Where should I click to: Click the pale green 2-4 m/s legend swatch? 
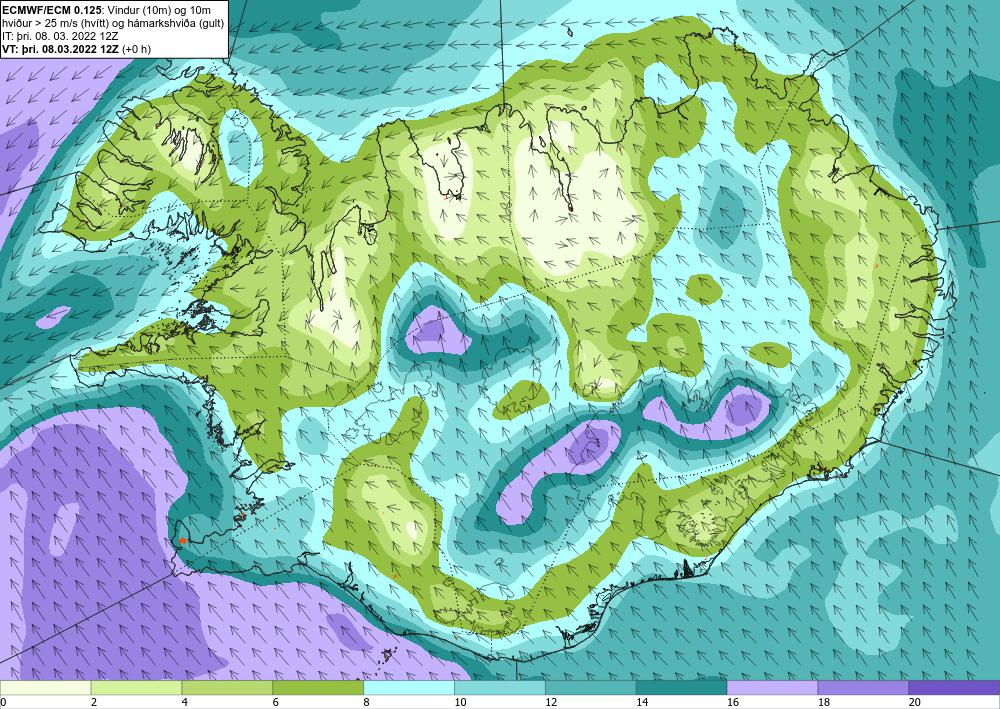pos(136,687)
